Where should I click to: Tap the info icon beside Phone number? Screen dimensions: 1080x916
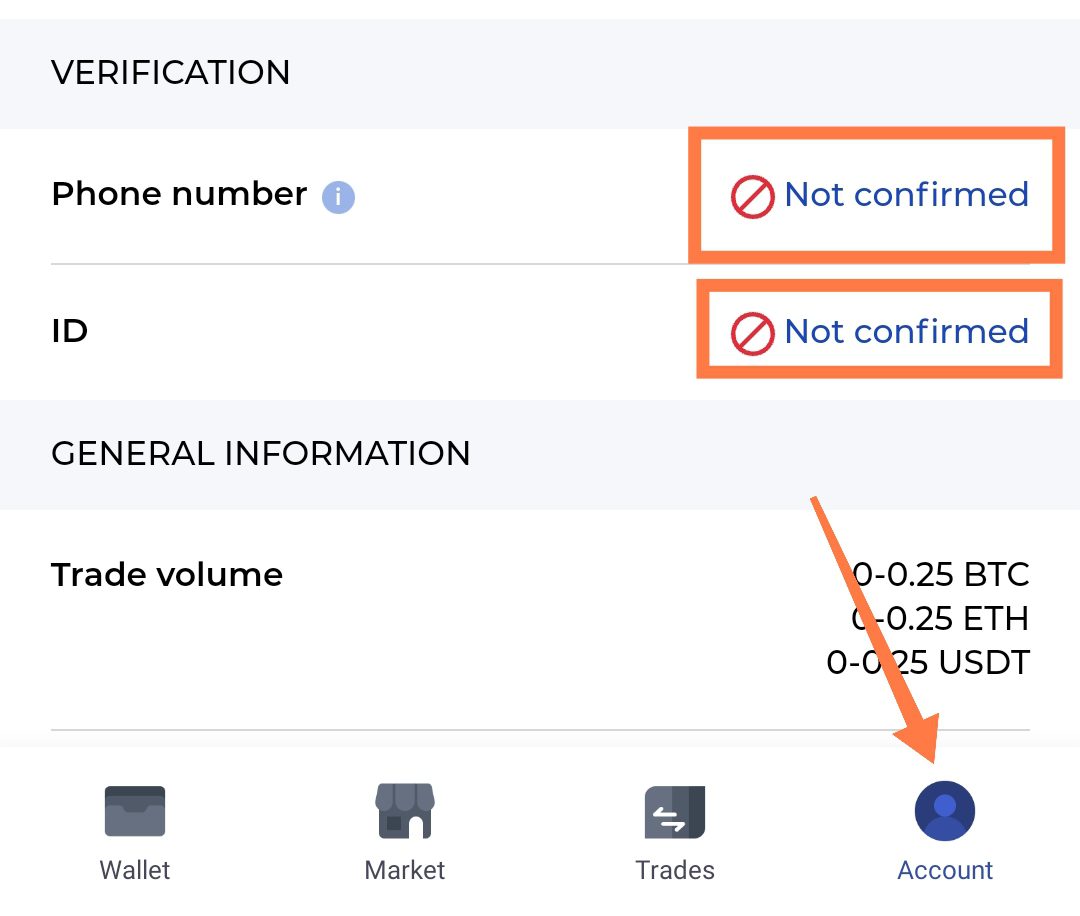click(338, 197)
